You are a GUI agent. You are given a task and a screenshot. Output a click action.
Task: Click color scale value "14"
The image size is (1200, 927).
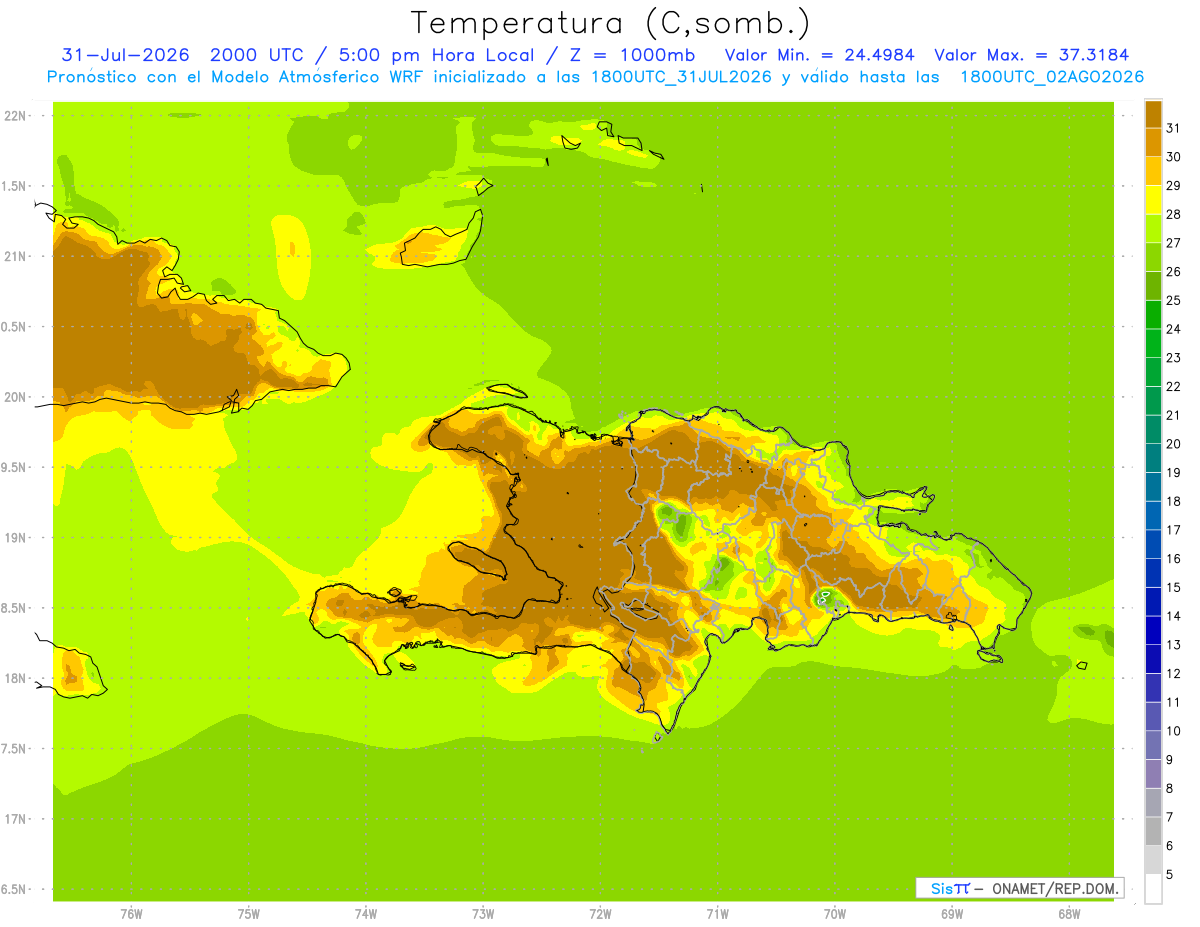click(x=1174, y=616)
